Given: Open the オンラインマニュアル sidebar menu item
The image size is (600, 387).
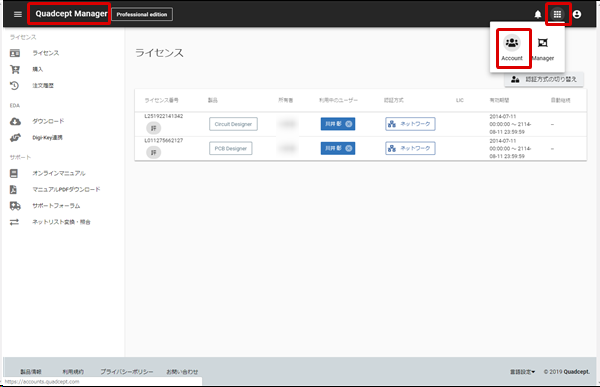Looking at the screenshot, I should (59, 173).
